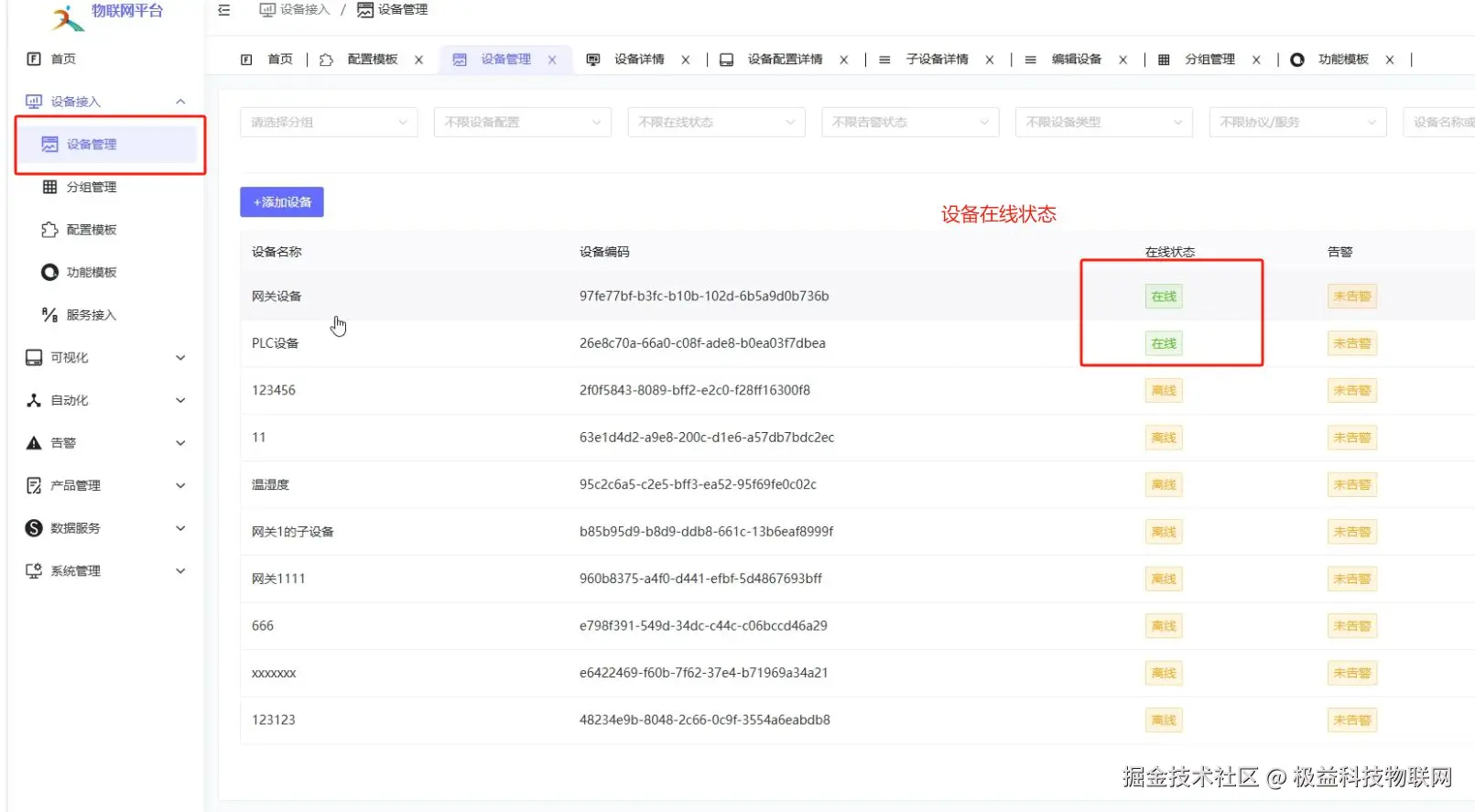
Task: Close the 设备配置详情 tab
Action: [x=844, y=60]
